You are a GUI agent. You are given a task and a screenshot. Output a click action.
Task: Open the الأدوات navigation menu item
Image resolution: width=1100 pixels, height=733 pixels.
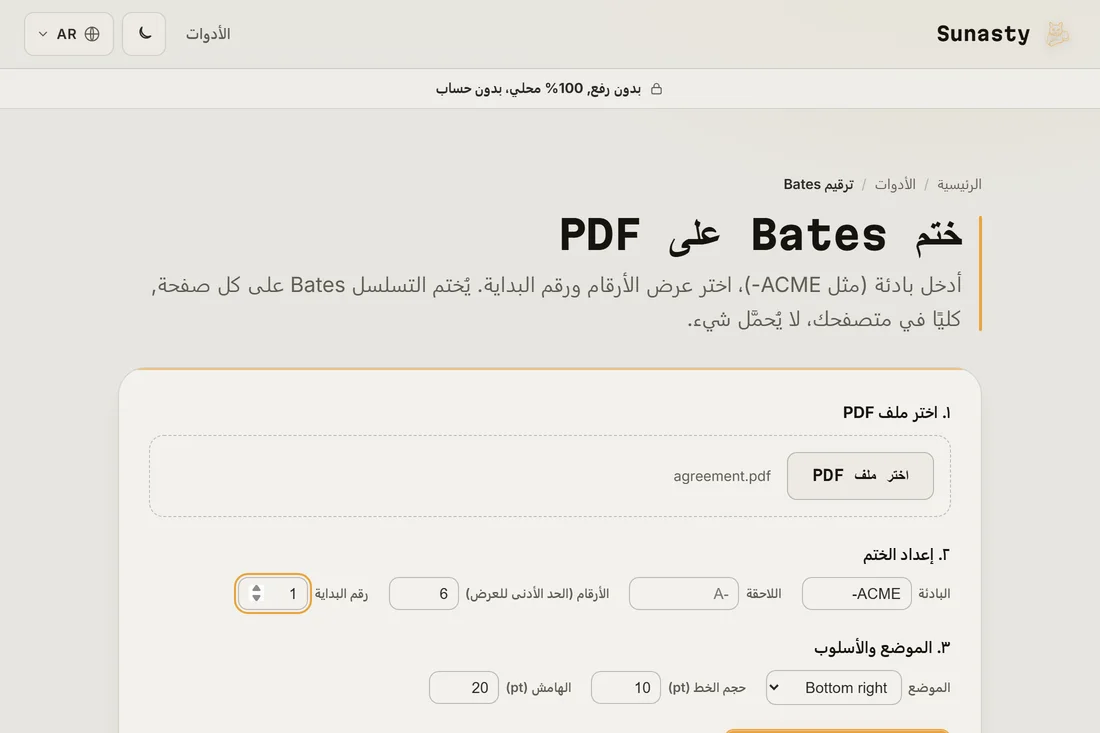coord(208,34)
